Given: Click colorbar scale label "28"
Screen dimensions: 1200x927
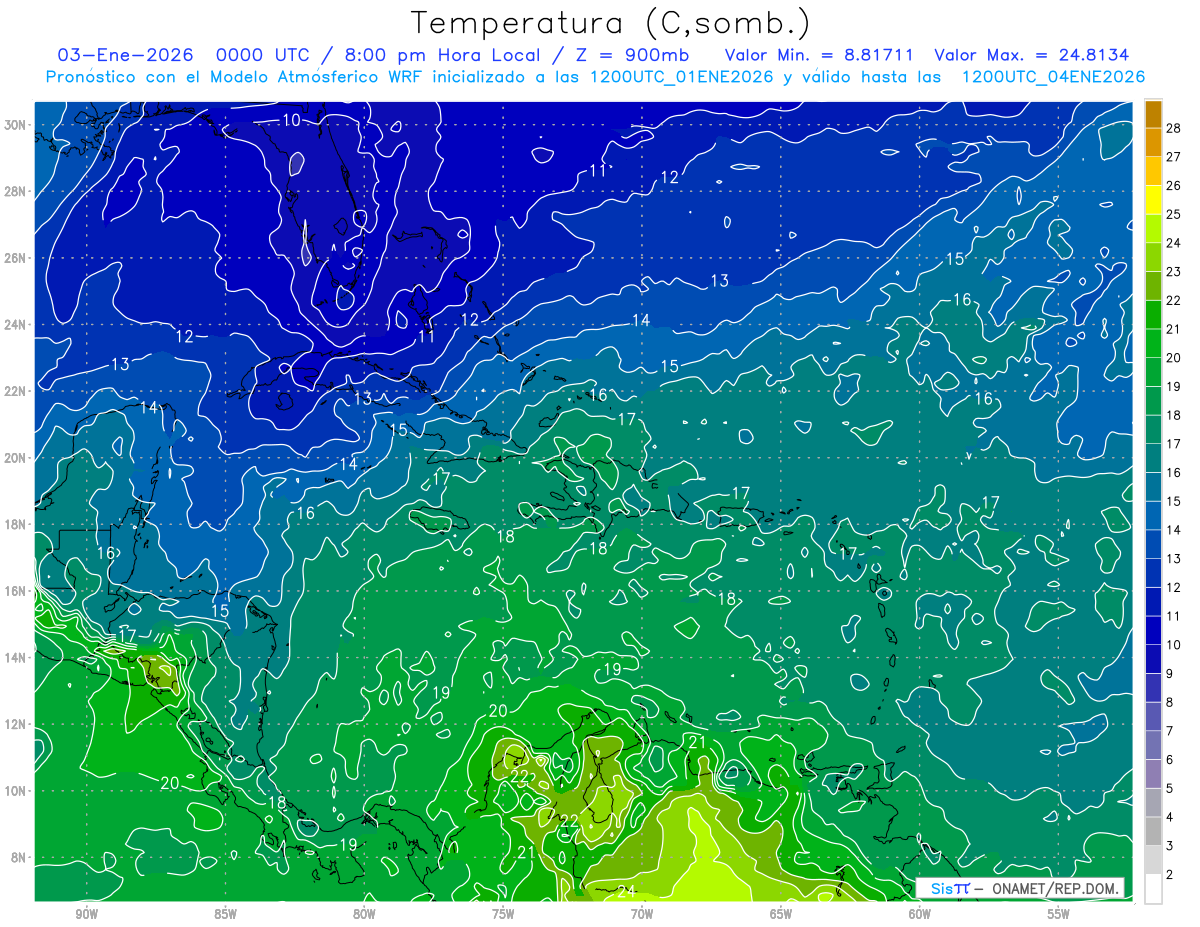Looking at the screenshot, I should pyautogui.click(x=1175, y=128).
